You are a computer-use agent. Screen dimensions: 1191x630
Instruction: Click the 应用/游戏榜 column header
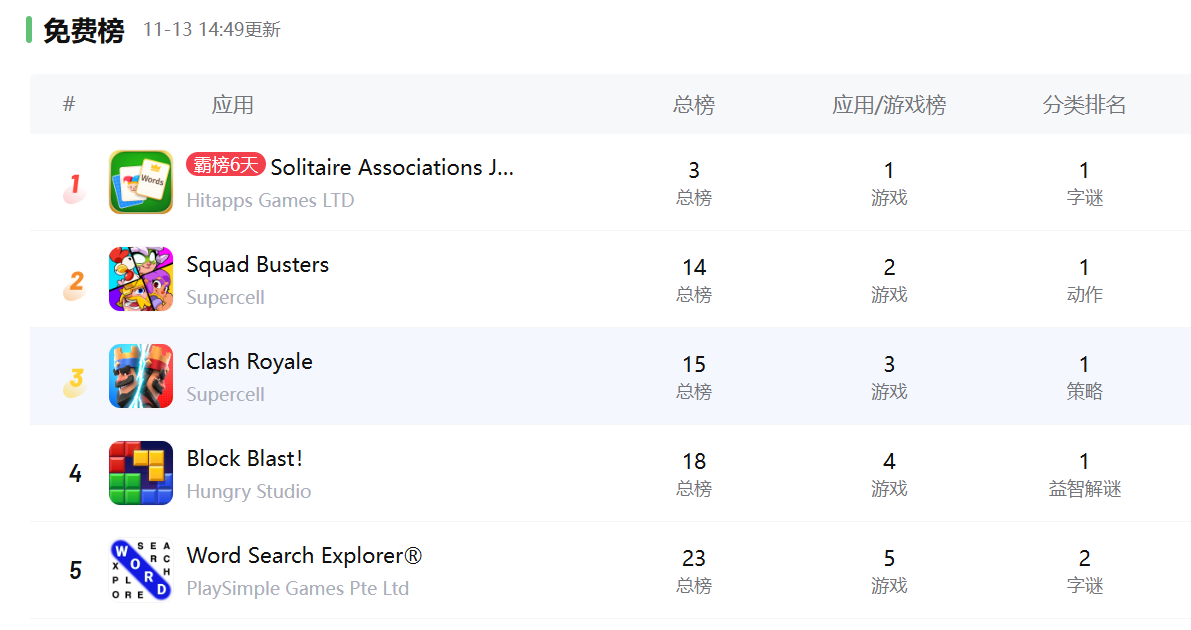click(889, 105)
